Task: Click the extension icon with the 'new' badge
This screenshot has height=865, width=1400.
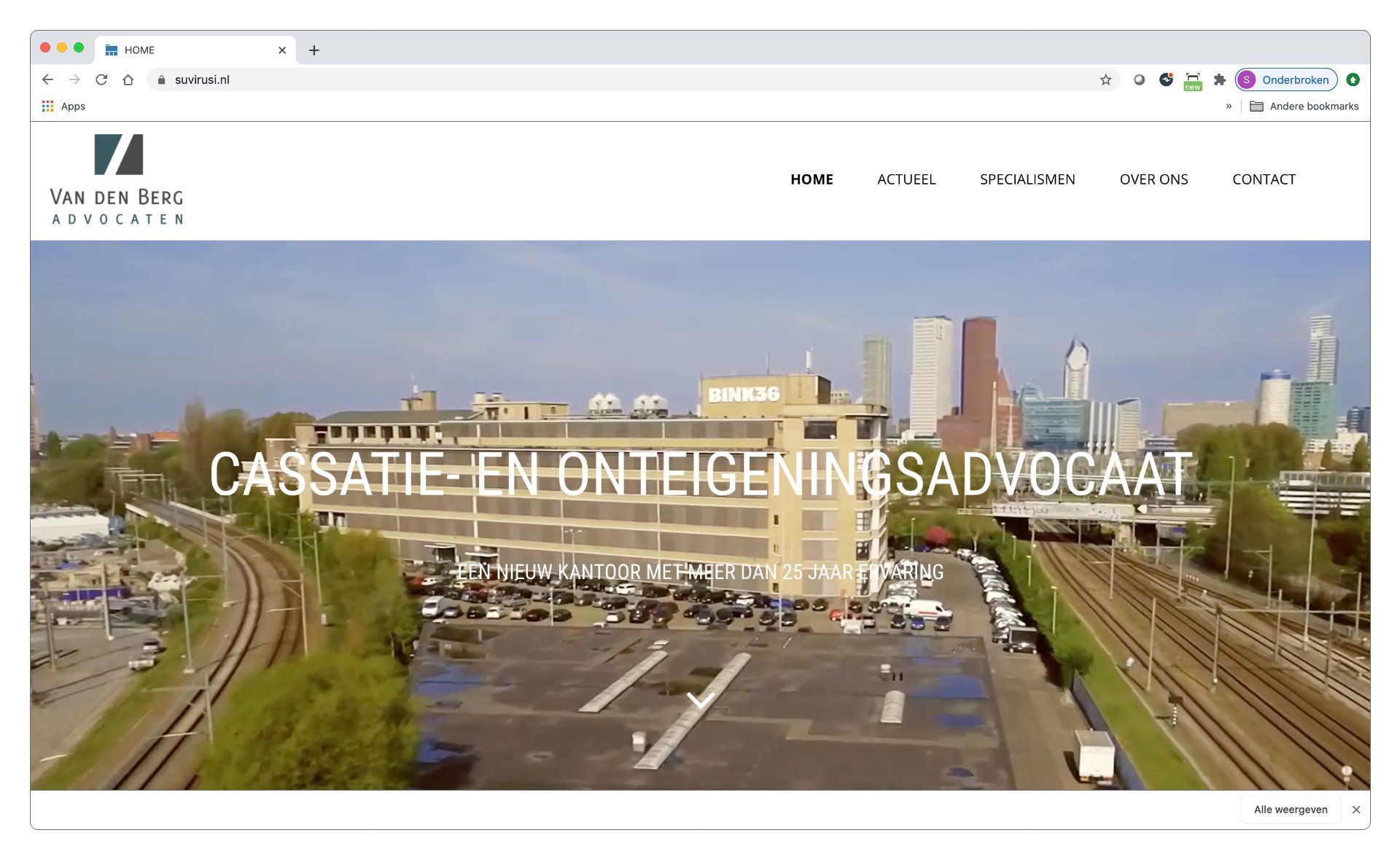Action: coord(1193,79)
